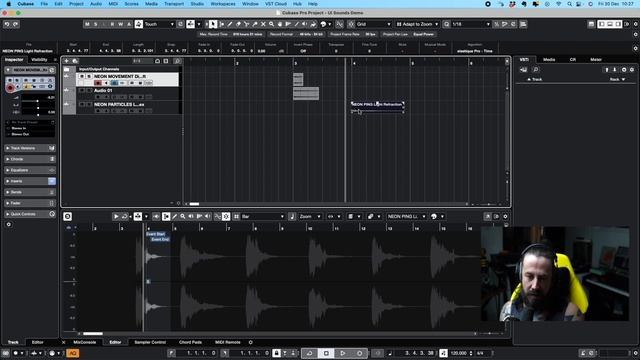Image resolution: width=640 pixels, height=360 pixels.
Task: Open the Audio menu
Action: (x=96, y=4)
